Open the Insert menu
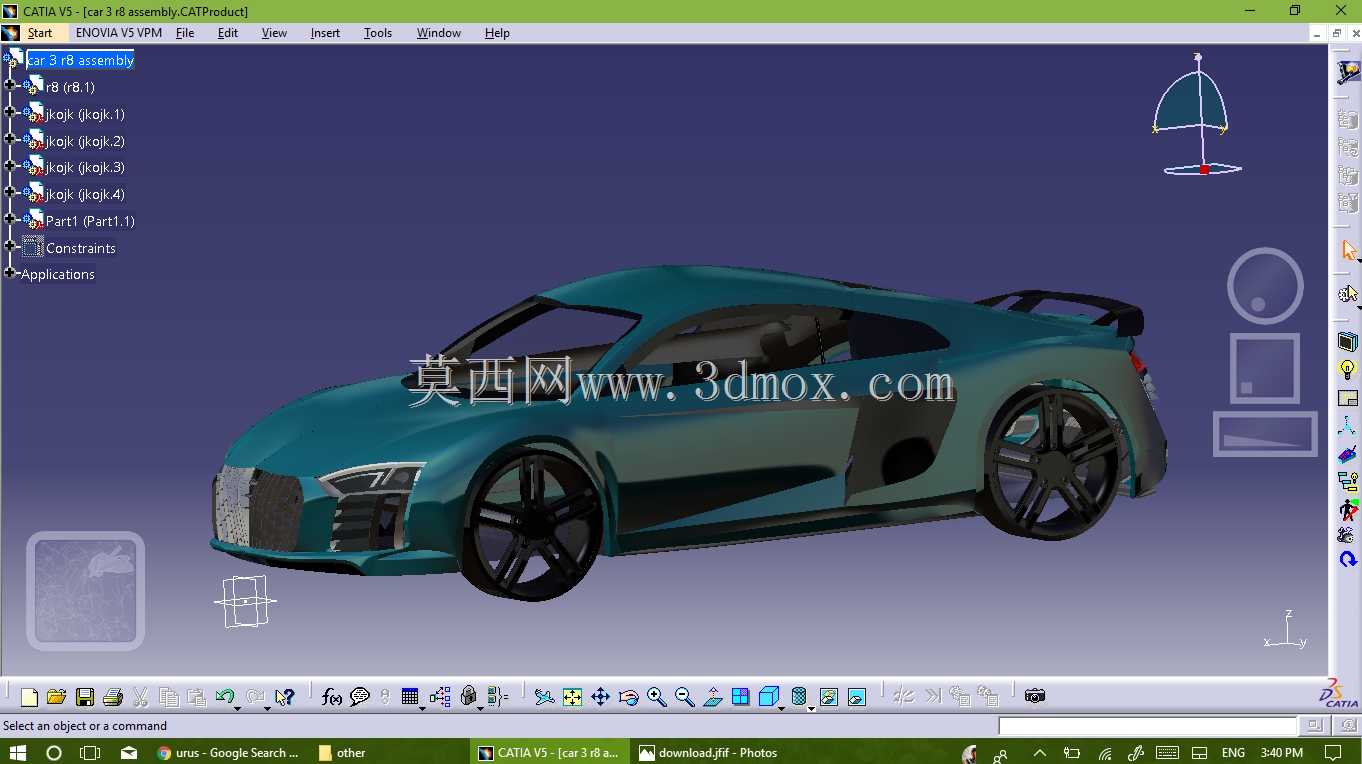 [325, 33]
